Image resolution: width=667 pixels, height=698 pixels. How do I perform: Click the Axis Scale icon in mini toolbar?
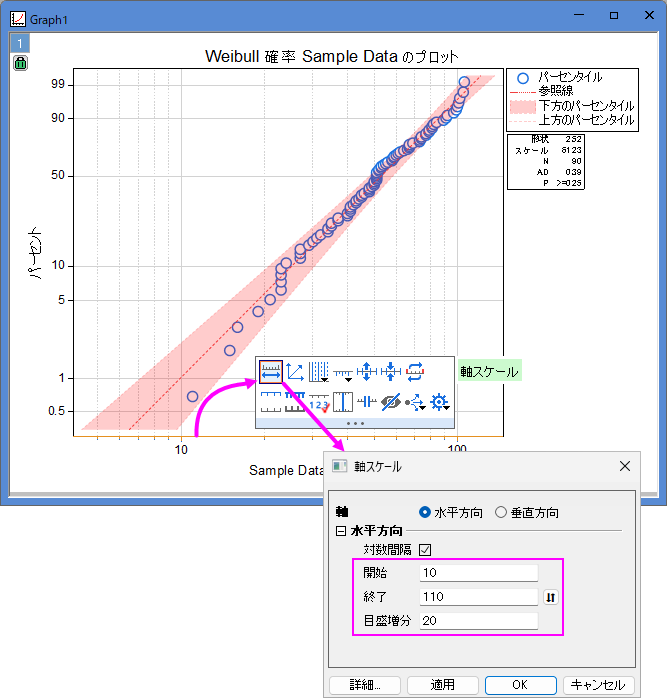[x=271, y=371]
